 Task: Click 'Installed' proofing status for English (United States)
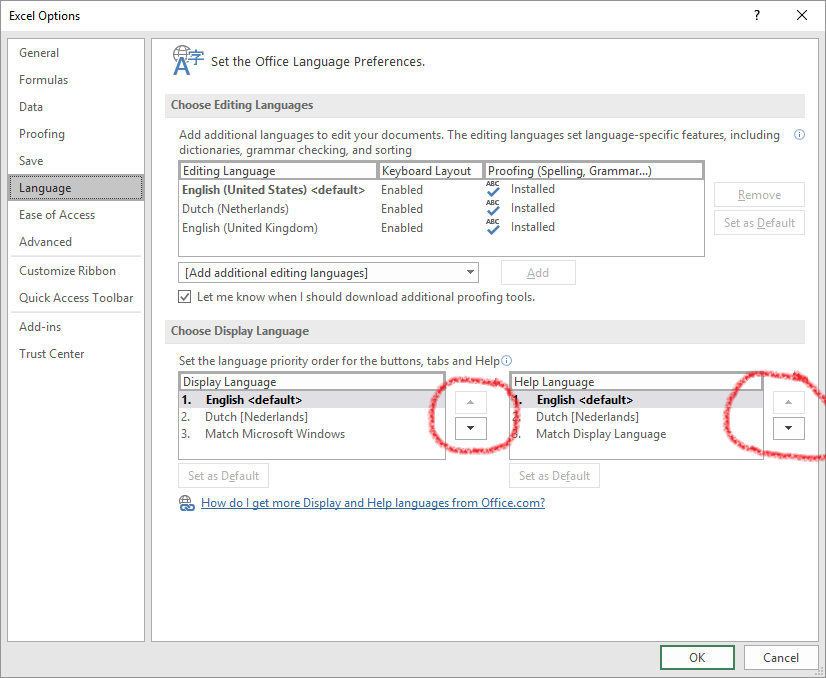coord(533,189)
